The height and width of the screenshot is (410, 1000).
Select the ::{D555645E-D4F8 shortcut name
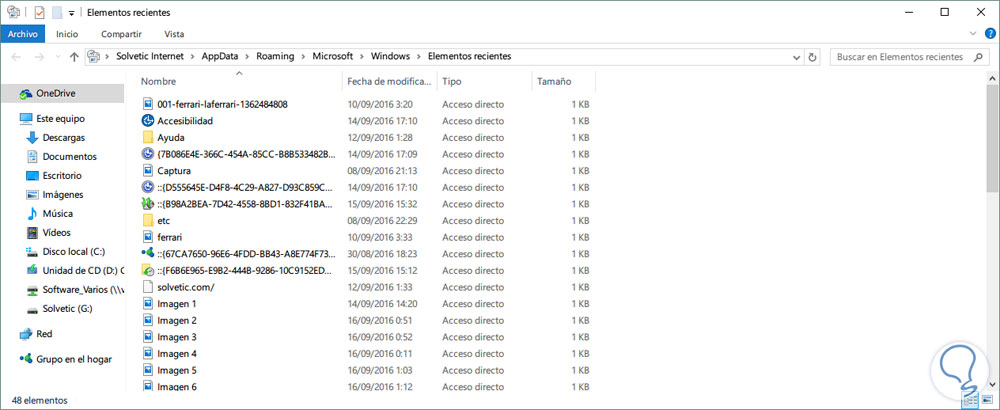tap(245, 187)
